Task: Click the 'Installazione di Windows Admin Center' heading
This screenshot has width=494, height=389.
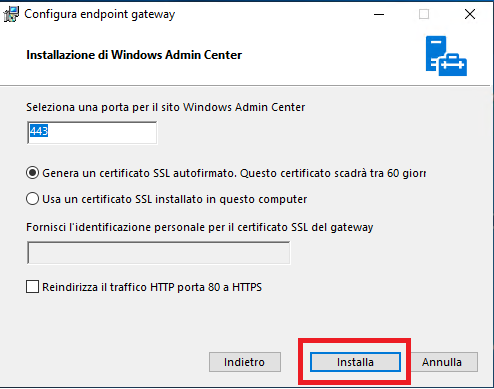Action: click(x=134, y=55)
